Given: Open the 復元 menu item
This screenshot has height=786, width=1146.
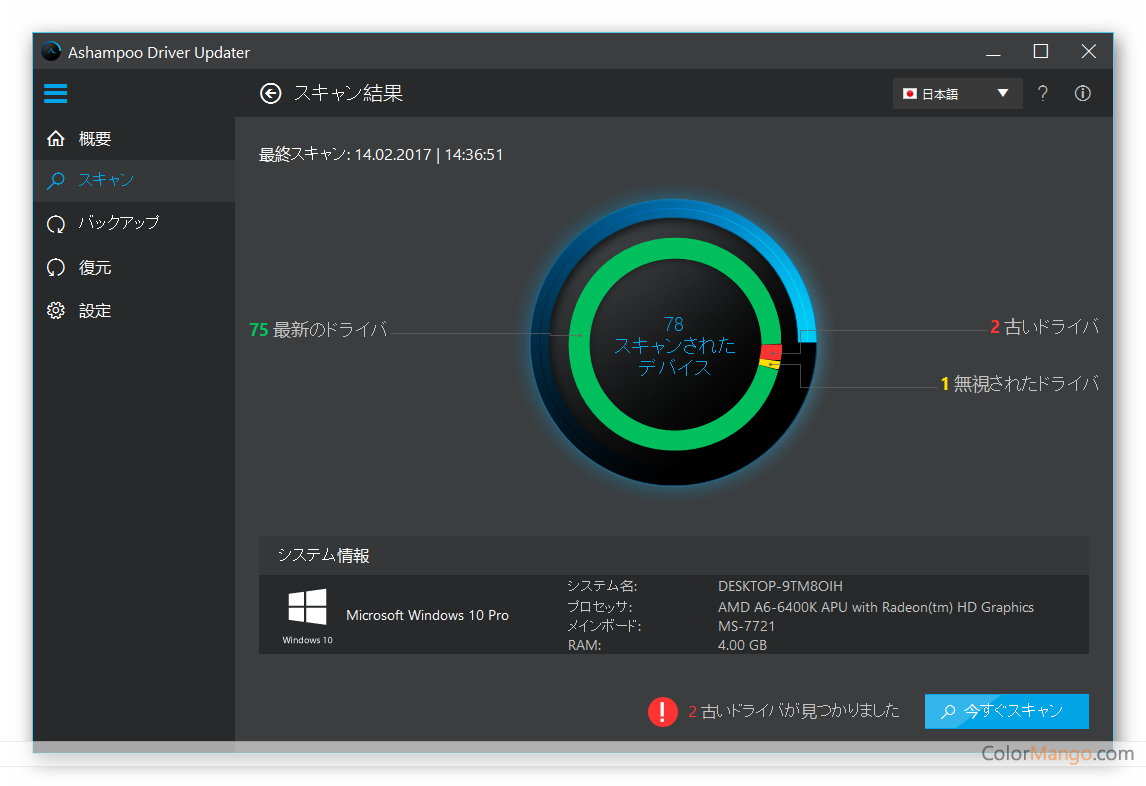Looking at the screenshot, I should coord(95,268).
